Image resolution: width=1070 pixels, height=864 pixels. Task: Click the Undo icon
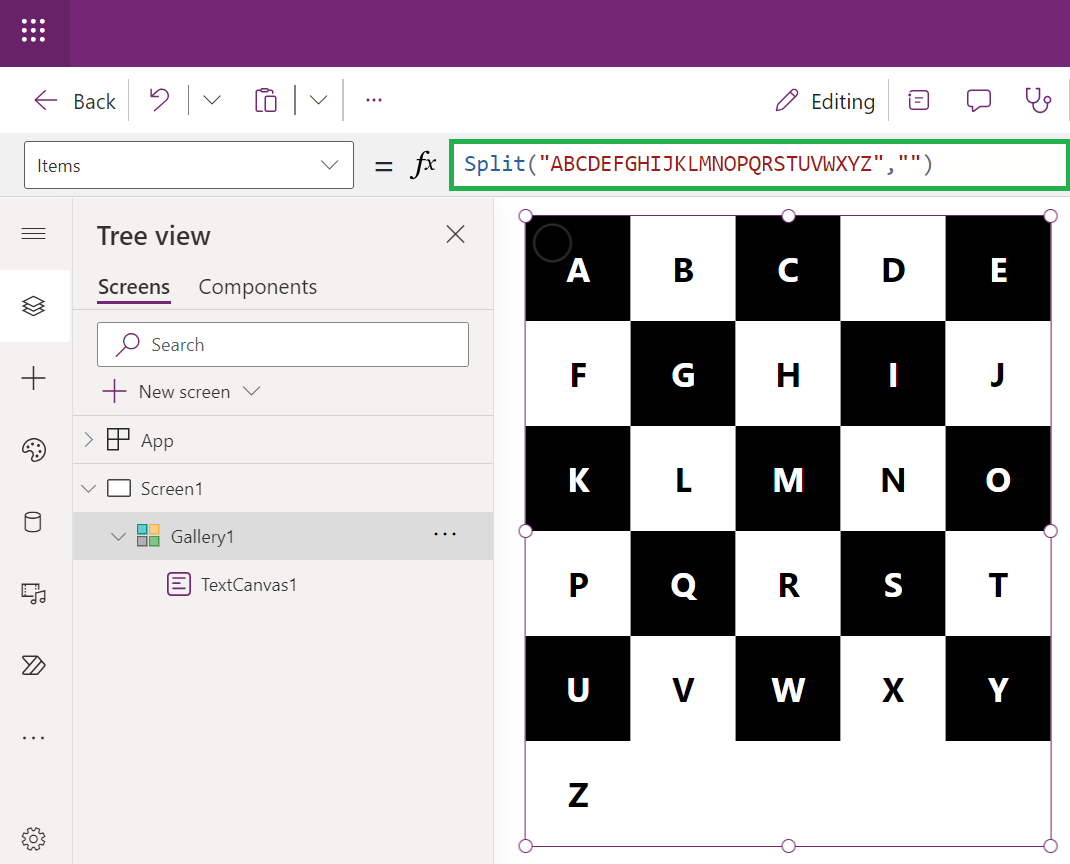coord(159,100)
